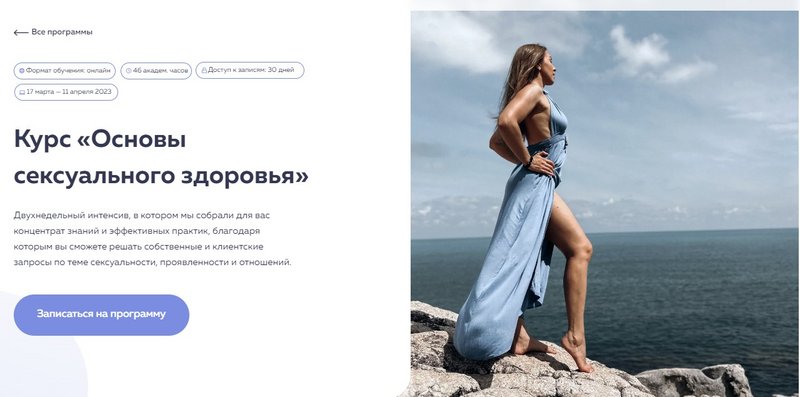Click the back arrow icon
The width and height of the screenshot is (800, 397).
click(21, 33)
